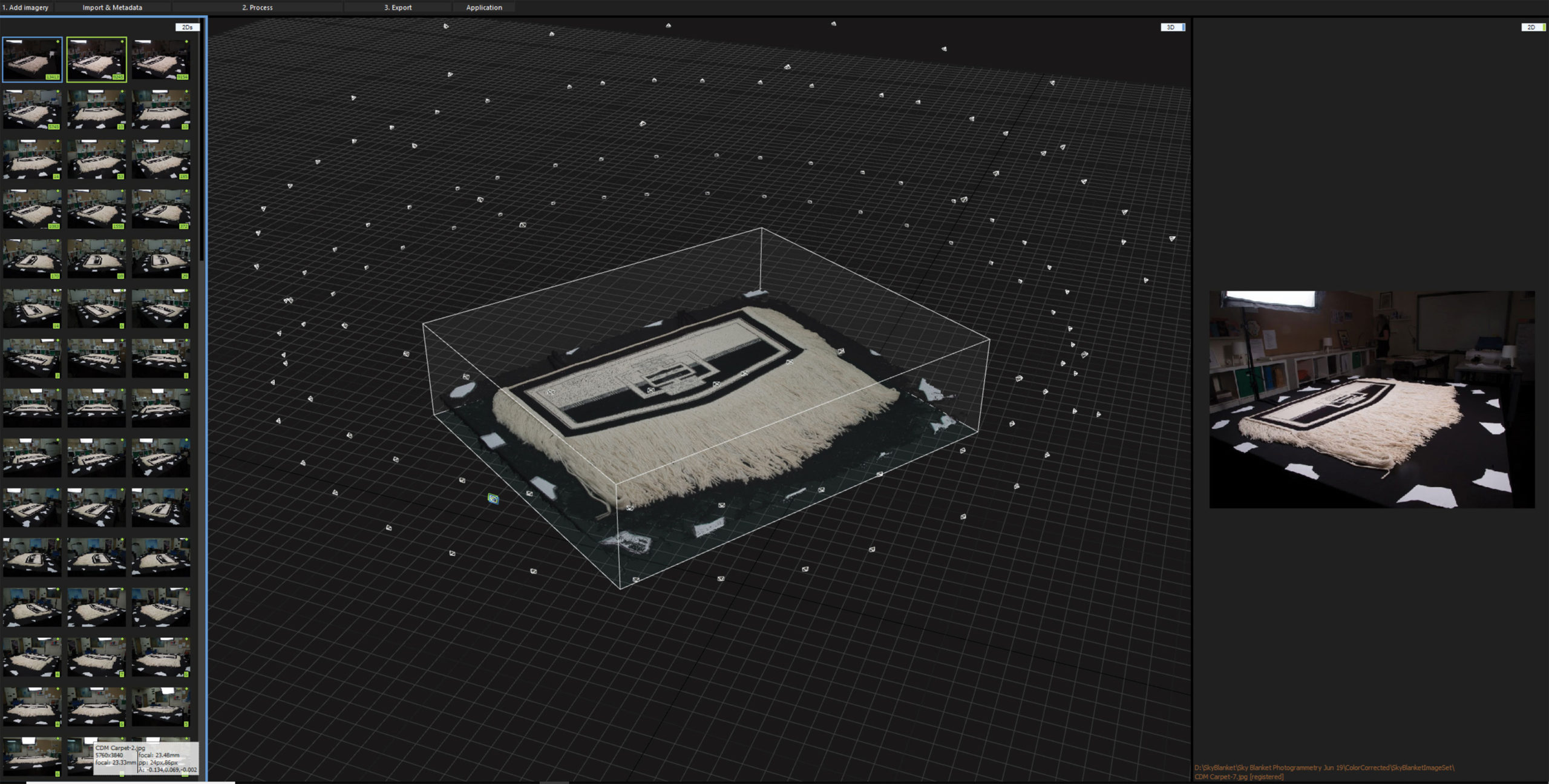The height and width of the screenshot is (784, 1549).
Task: Click the 3D view label
Action: click(x=1173, y=27)
